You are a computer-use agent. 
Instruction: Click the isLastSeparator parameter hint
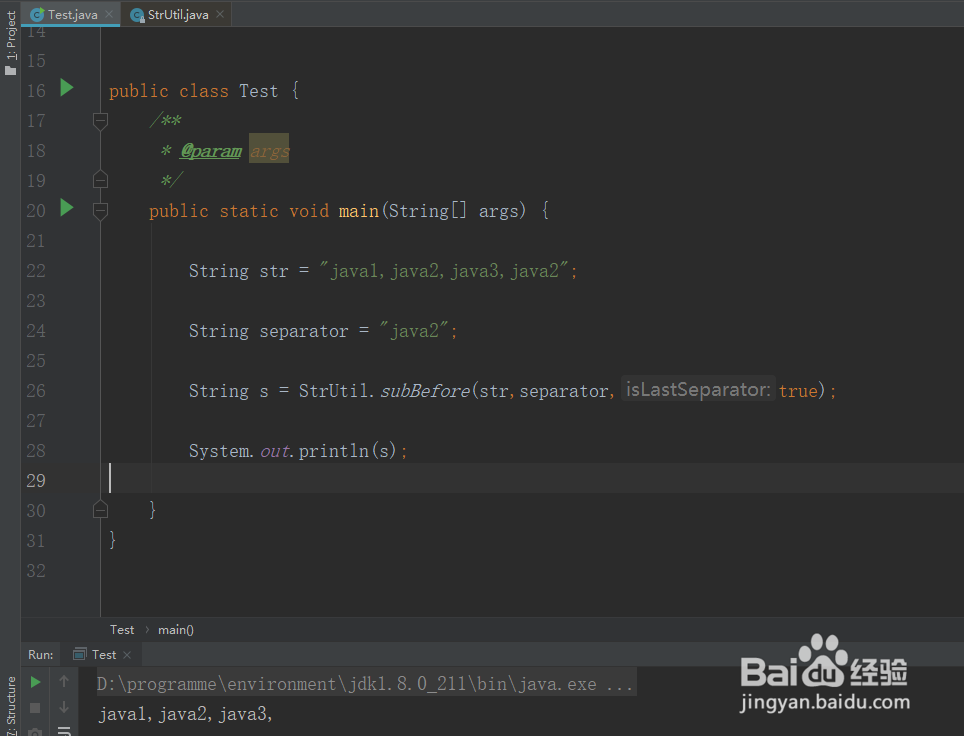click(697, 389)
